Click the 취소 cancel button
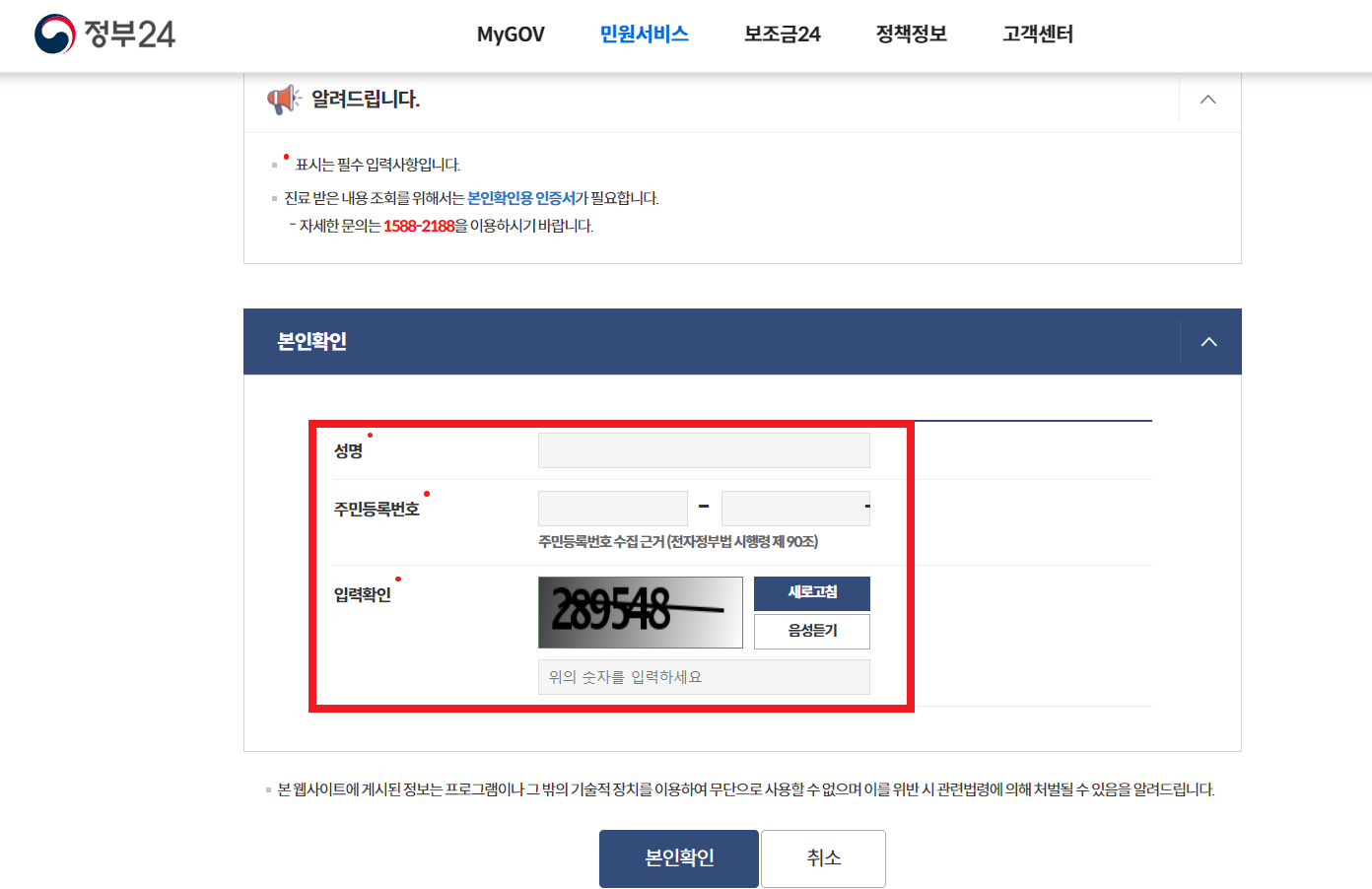The height and width of the screenshot is (889, 1372). (823, 858)
